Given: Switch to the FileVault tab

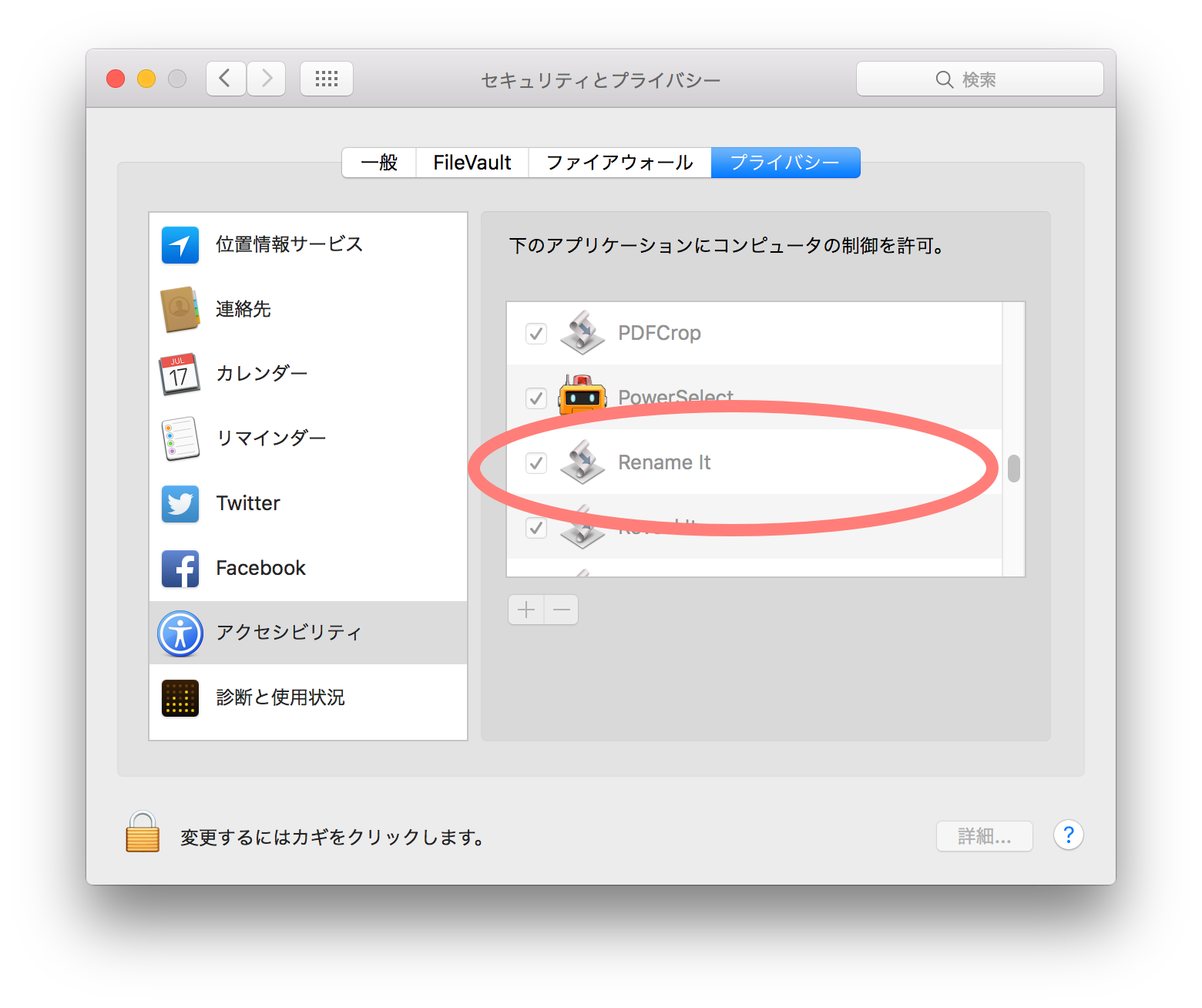Looking at the screenshot, I should pos(472,163).
